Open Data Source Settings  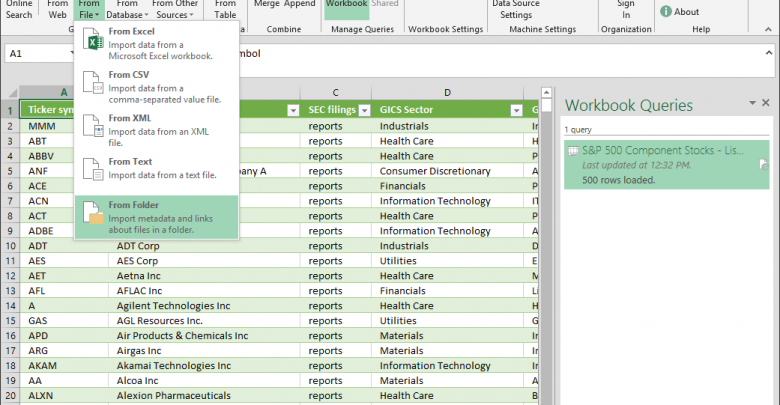point(516,9)
